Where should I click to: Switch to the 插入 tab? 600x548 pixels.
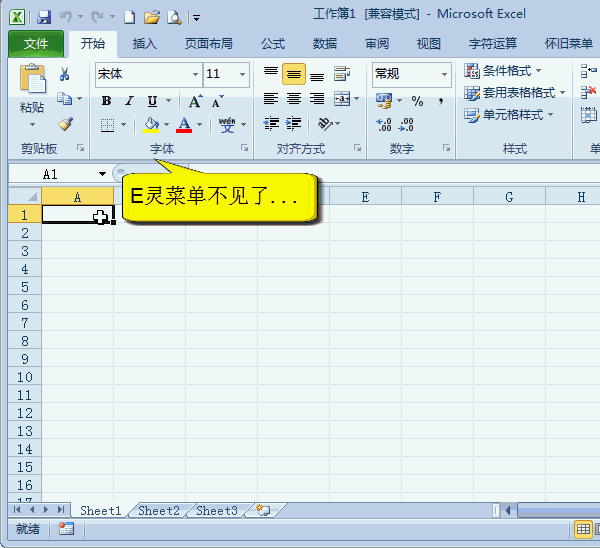(145, 44)
